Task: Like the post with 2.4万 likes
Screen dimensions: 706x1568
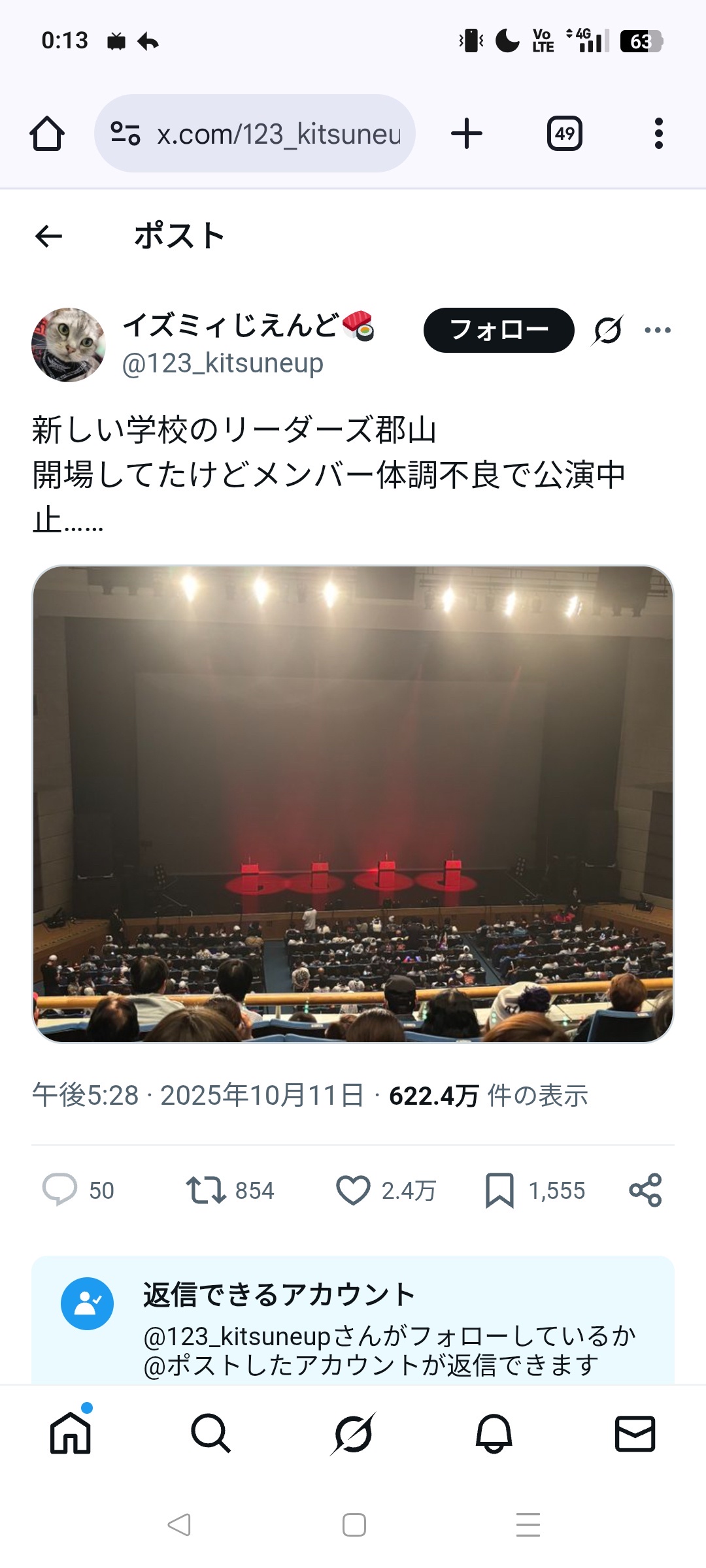Action: click(386, 1190)
